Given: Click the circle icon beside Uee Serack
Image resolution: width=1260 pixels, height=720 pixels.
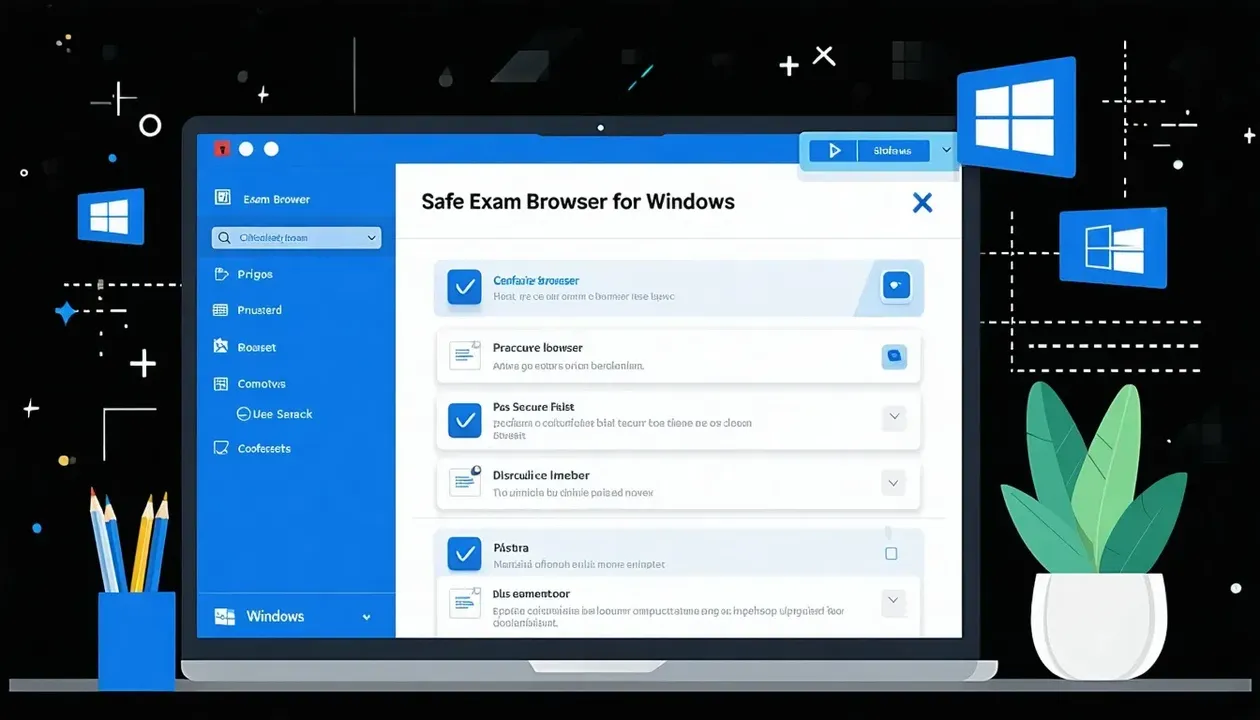Looking at the screenshot, I should pos(243,414).
